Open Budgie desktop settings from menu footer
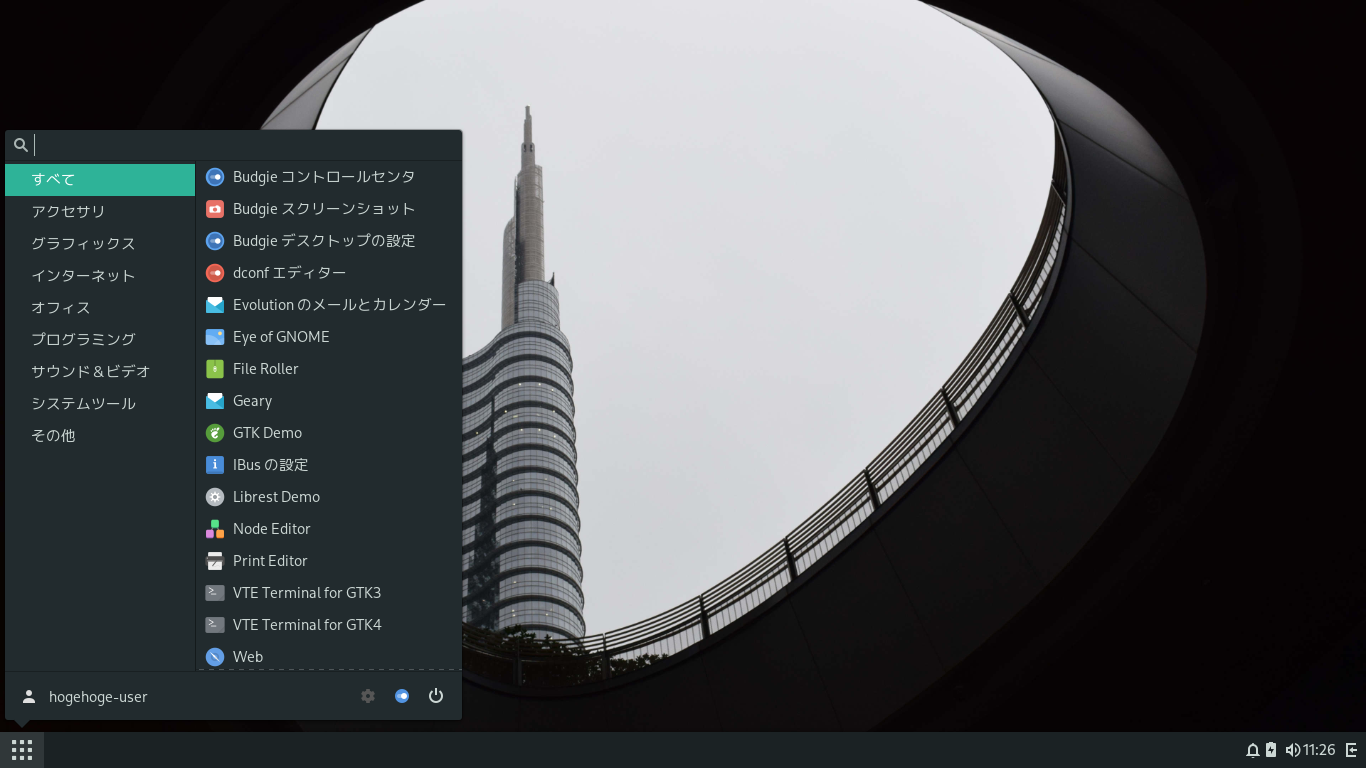Viewport: 1366px width, 768px height. (x=402, y=696)
